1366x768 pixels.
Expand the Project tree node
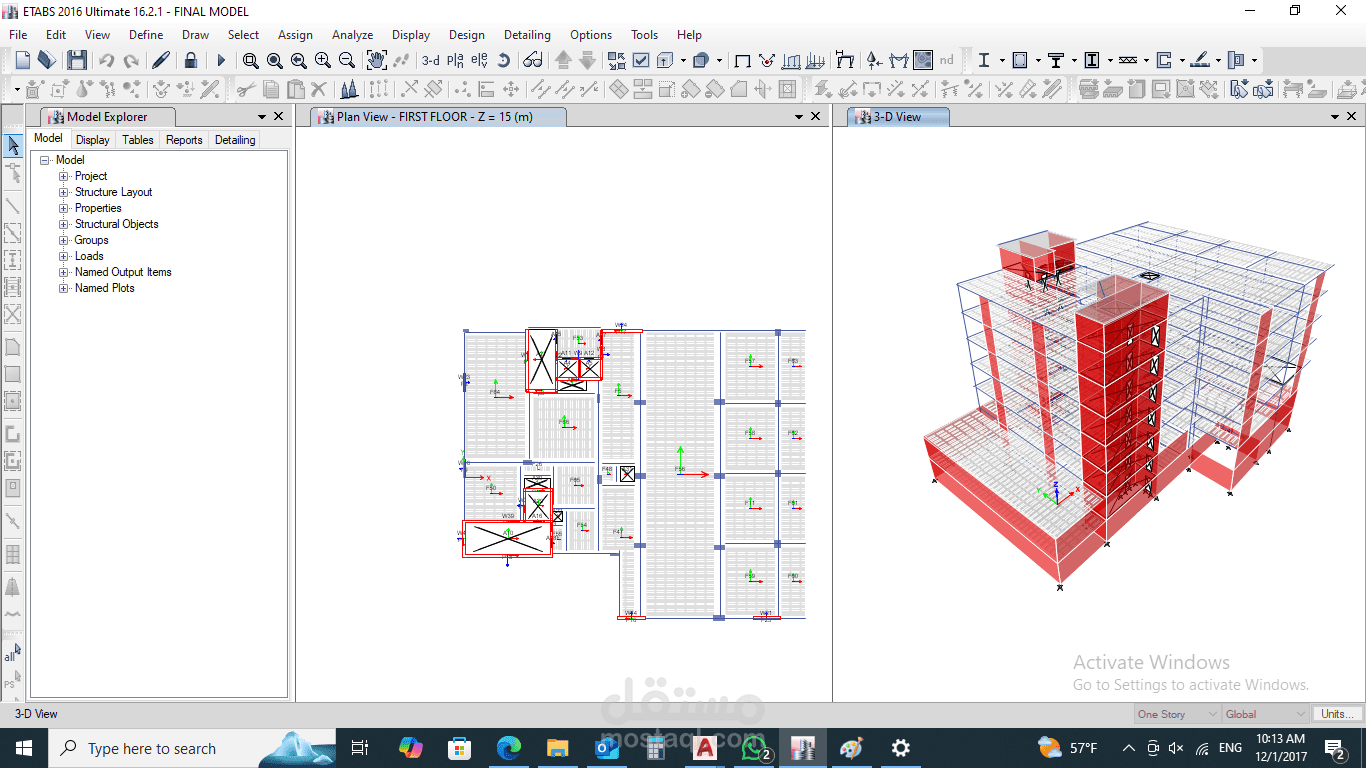tap(64, 176)
